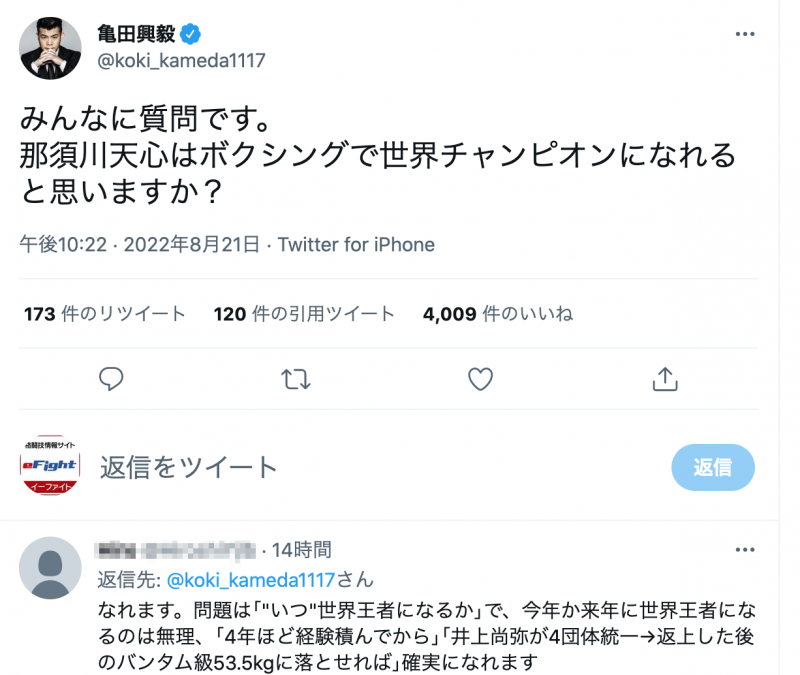The height and width of the screenshot is (675, 800).
Task: Open tweet's three-dot more menu
Action: [x=745, y=35]
